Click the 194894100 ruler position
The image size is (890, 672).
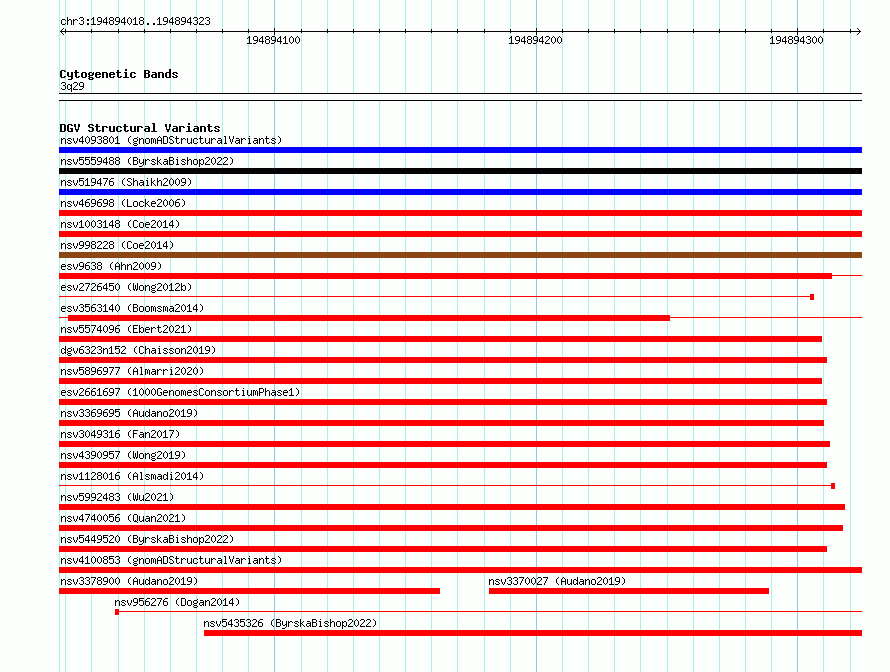point(273,40)
